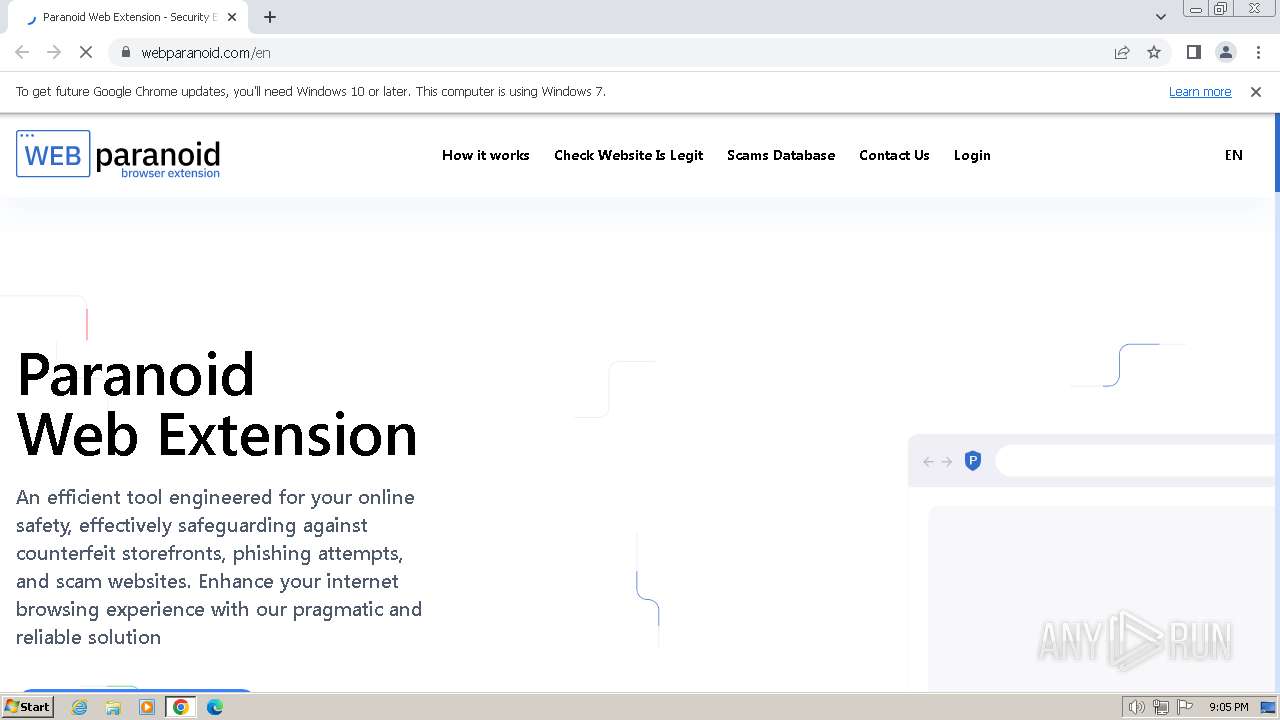1280x720 pixels.
Task: Click the 9:05 PM system clock
Action: tap(1228, 707)
